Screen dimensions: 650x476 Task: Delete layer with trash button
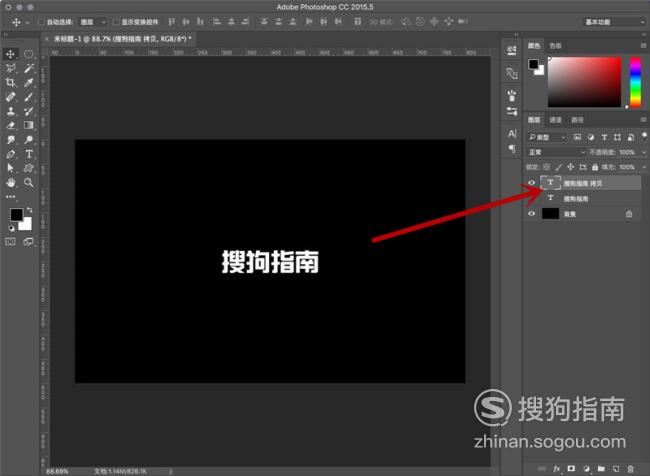(x=631, y=469)
